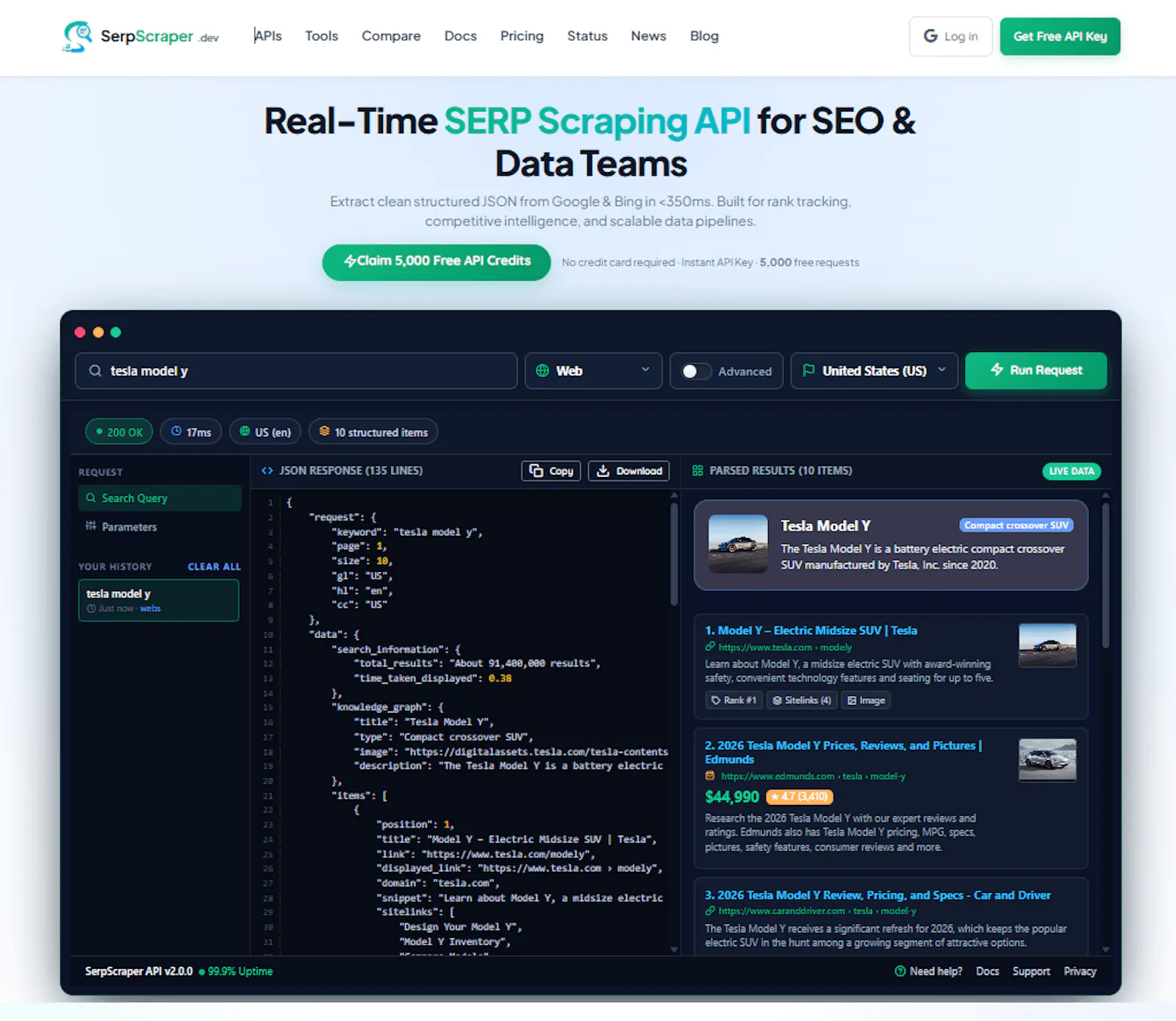Download the JSON response
The image size is (1176, 1021).
[x=628, y=470]
